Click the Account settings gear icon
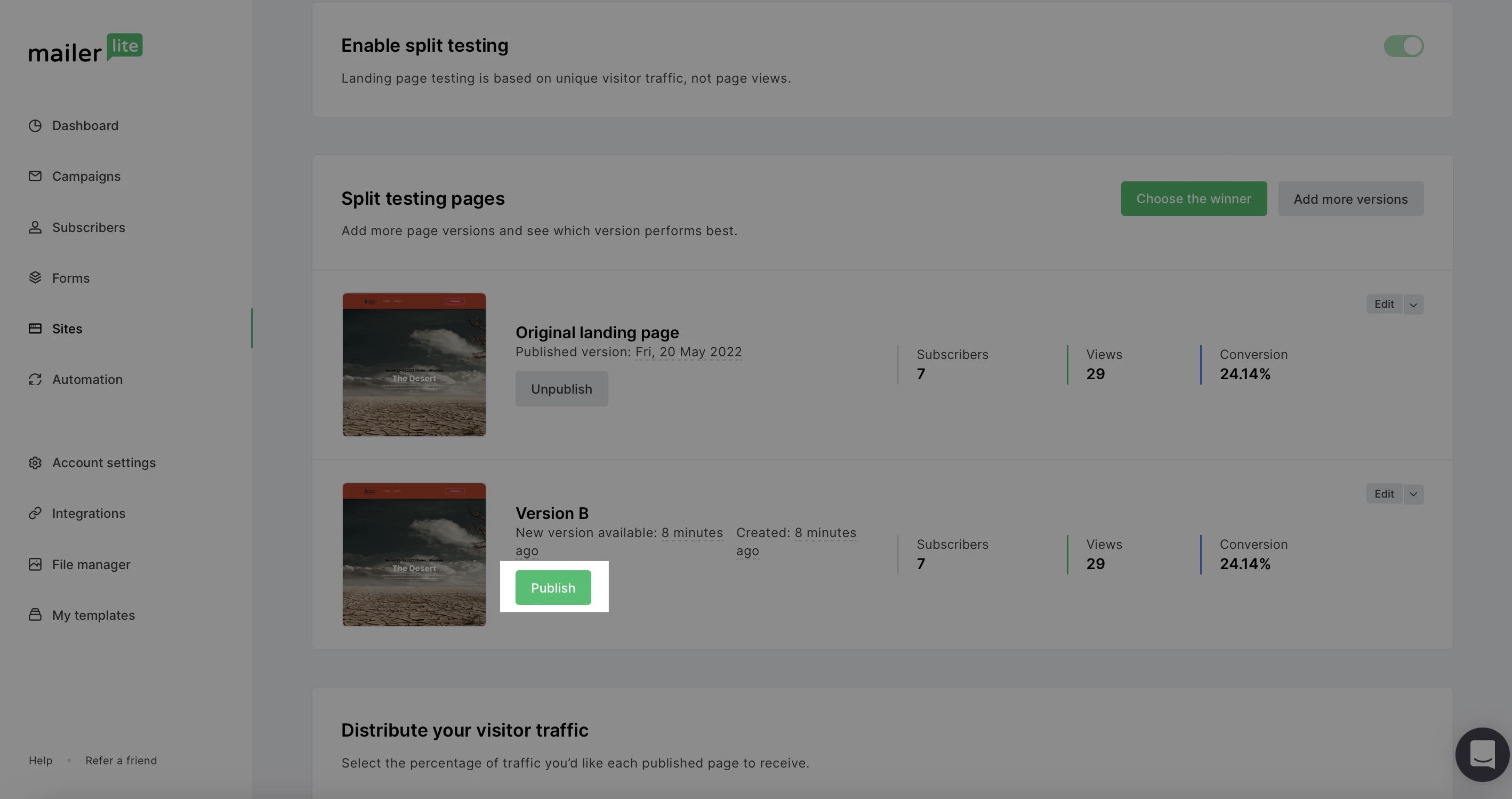Viewport: 1512px width, 799px height. click(35, 462)
